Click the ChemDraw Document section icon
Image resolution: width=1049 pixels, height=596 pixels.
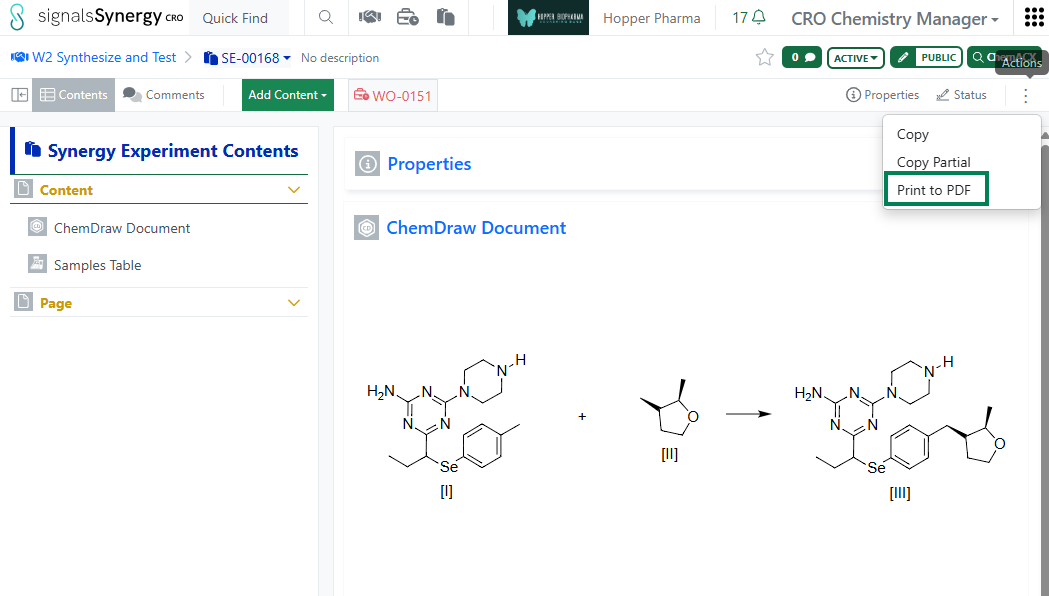click(x=367, y=228)
